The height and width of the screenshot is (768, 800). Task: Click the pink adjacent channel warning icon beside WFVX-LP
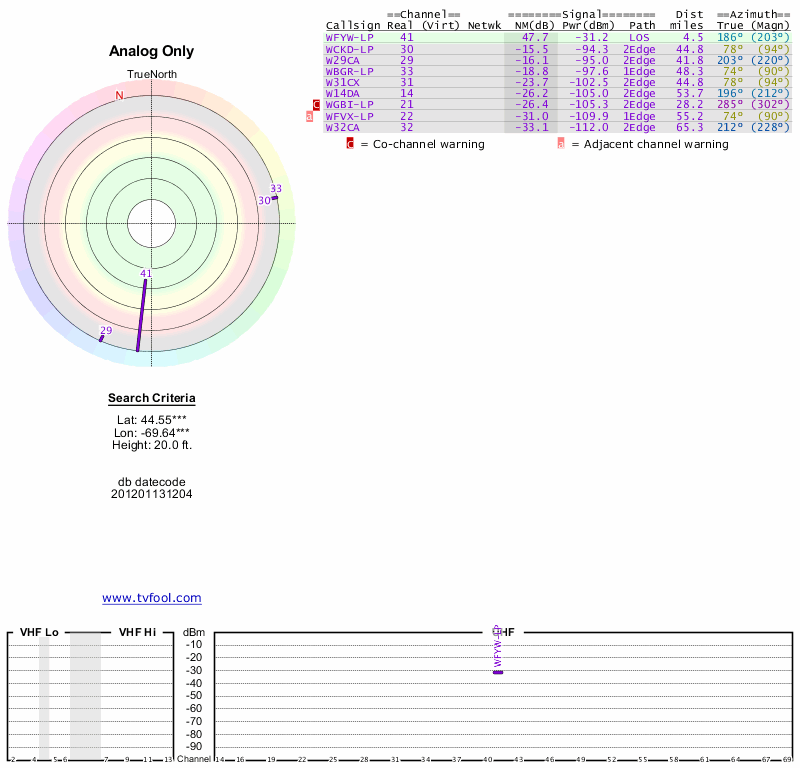coord(309,116)
